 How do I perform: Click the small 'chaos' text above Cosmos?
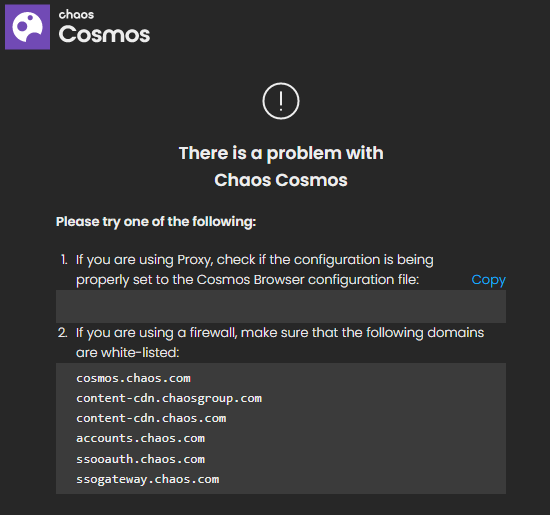(76, 14)
